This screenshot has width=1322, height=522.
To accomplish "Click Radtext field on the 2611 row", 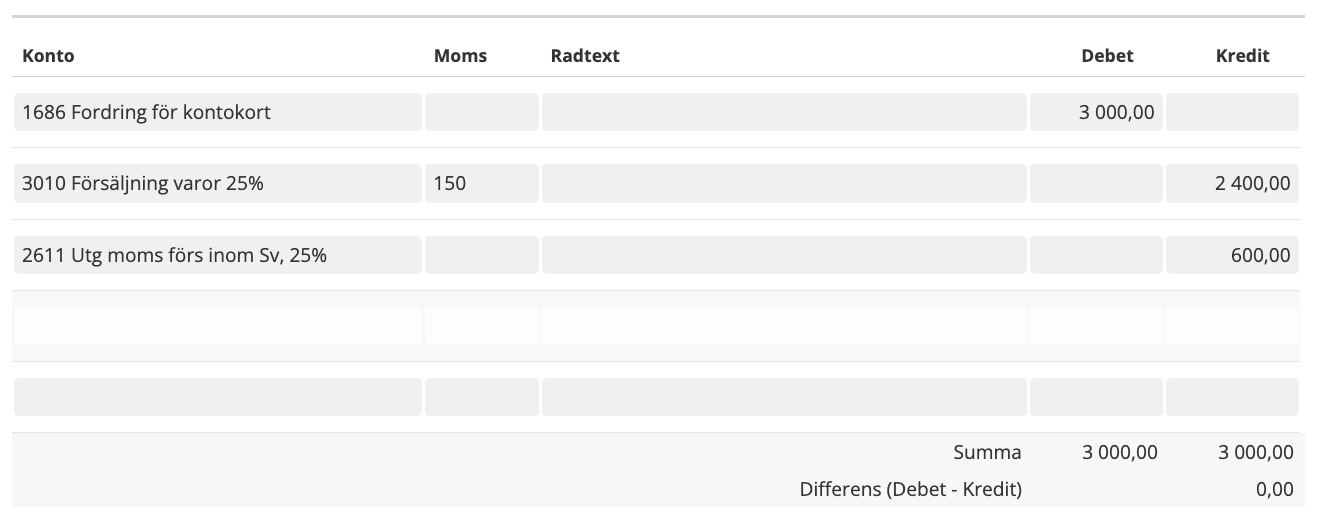I will click(784, 255).
